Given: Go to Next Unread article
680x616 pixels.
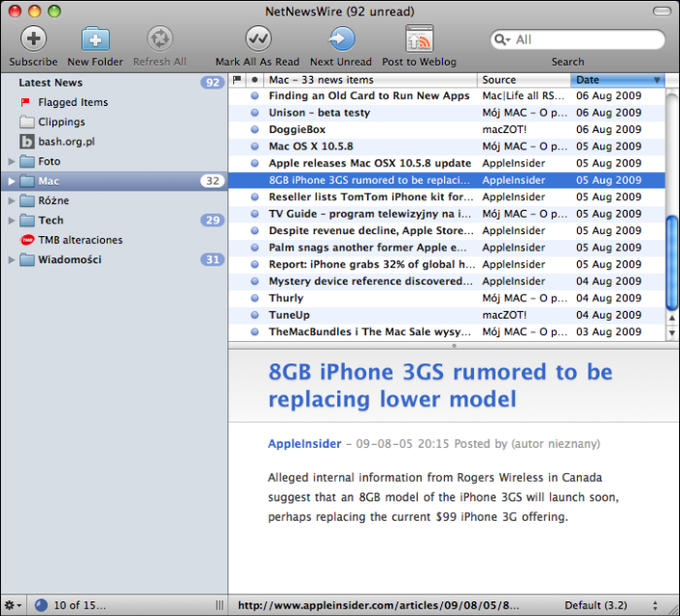Looking at the screenshot, I should (x=341, y=39).
